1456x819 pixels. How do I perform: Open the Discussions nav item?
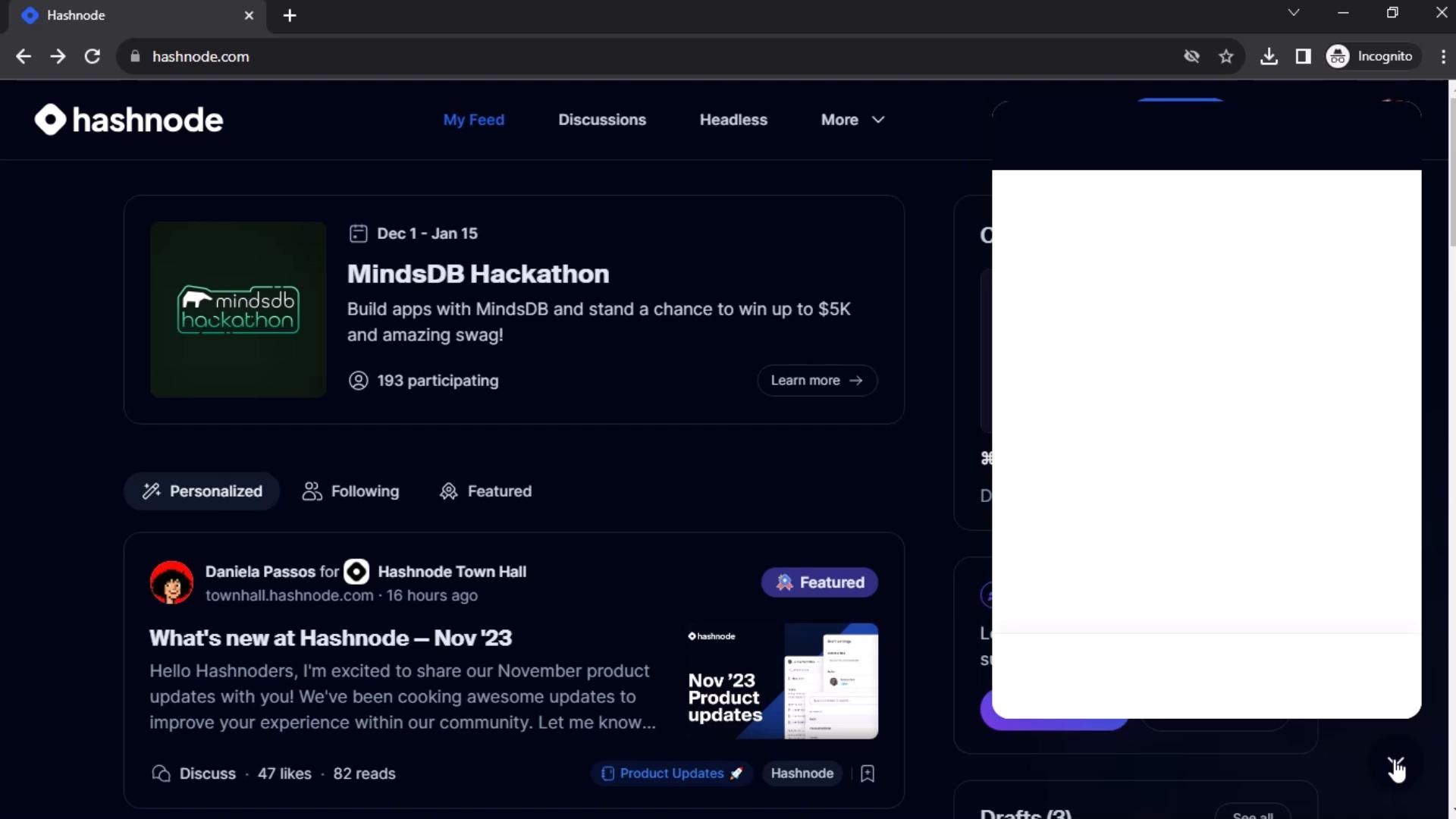point(602,120)
